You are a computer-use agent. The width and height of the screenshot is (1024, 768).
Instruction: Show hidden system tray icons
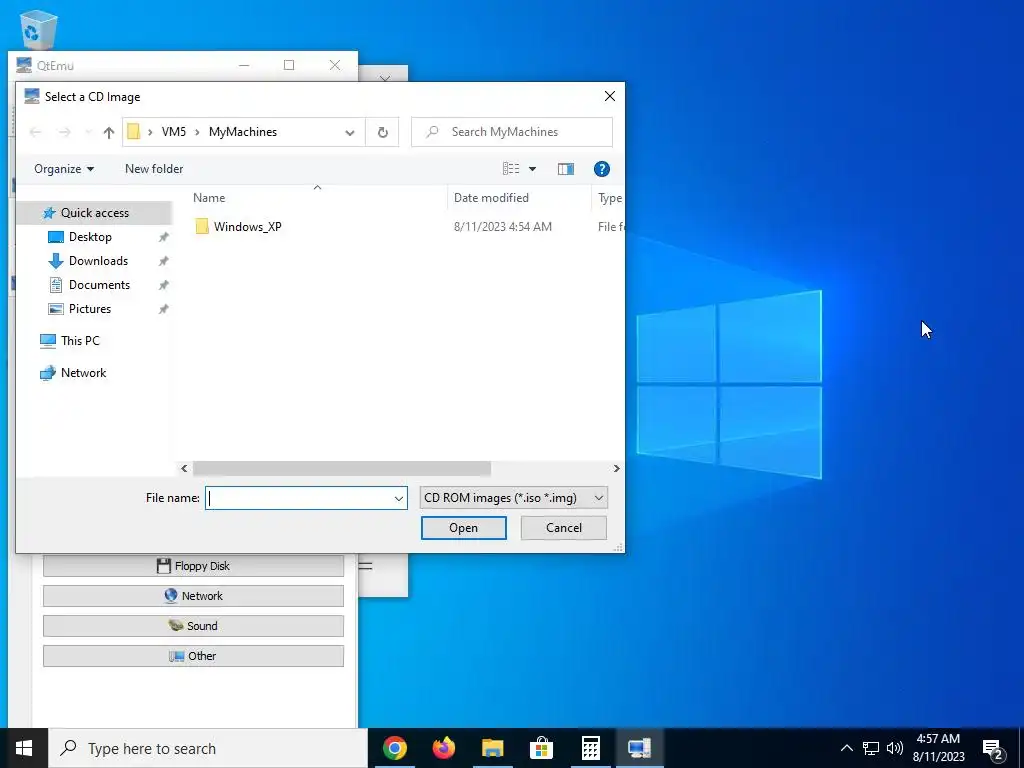click(846, 748)
